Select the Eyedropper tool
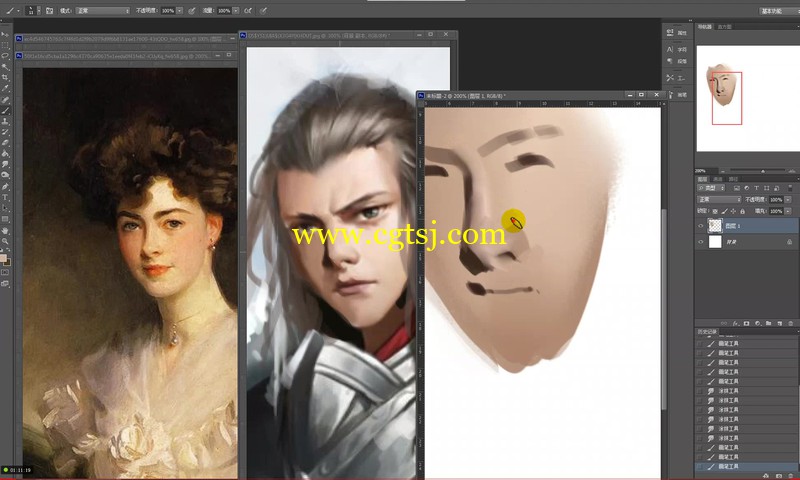Viewport: 800px width, 480px height. (5, 89)
